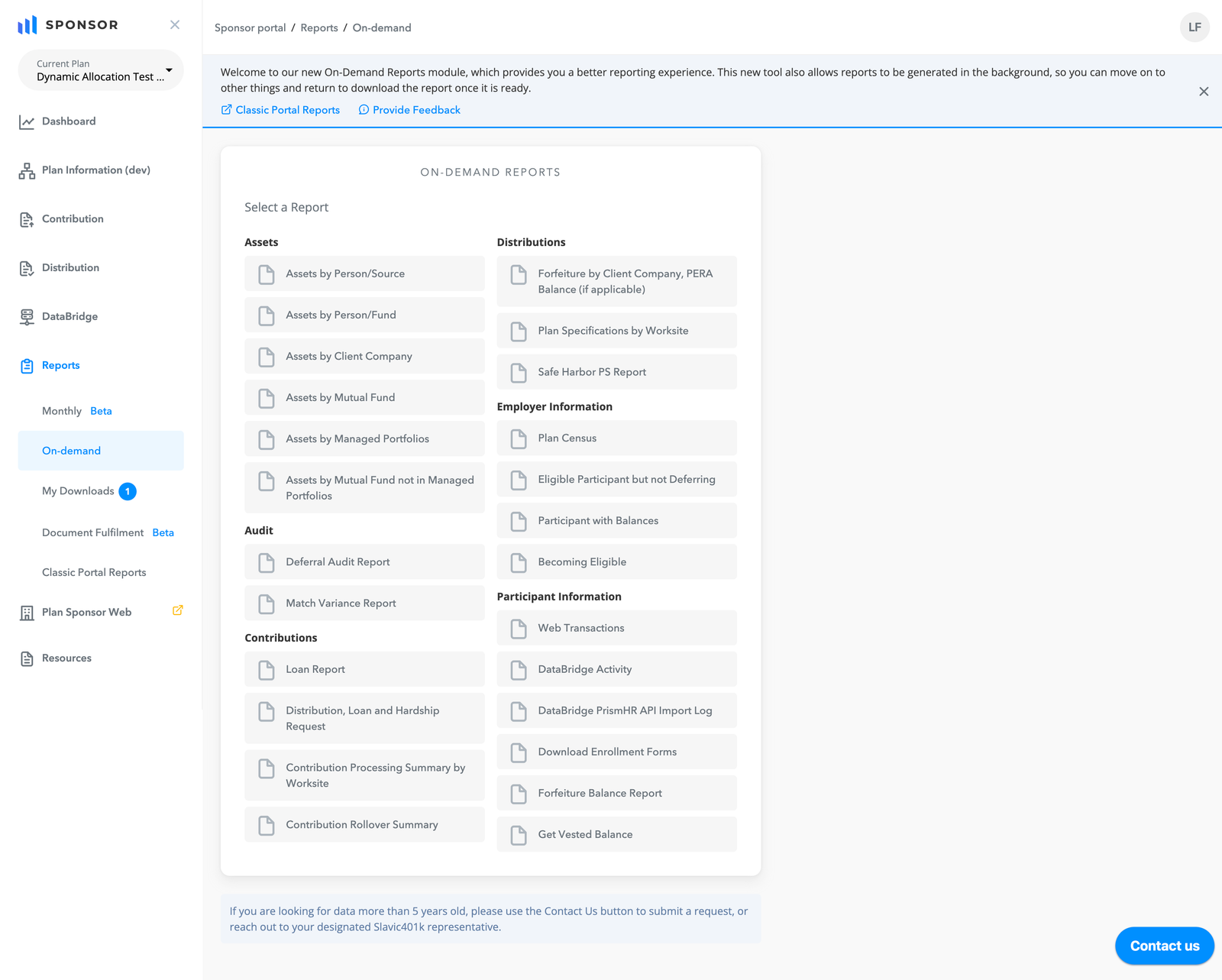Dismiss the welcome banner
The height and width of the screenshot is (980, 1222).
[x=1204, y=92]
